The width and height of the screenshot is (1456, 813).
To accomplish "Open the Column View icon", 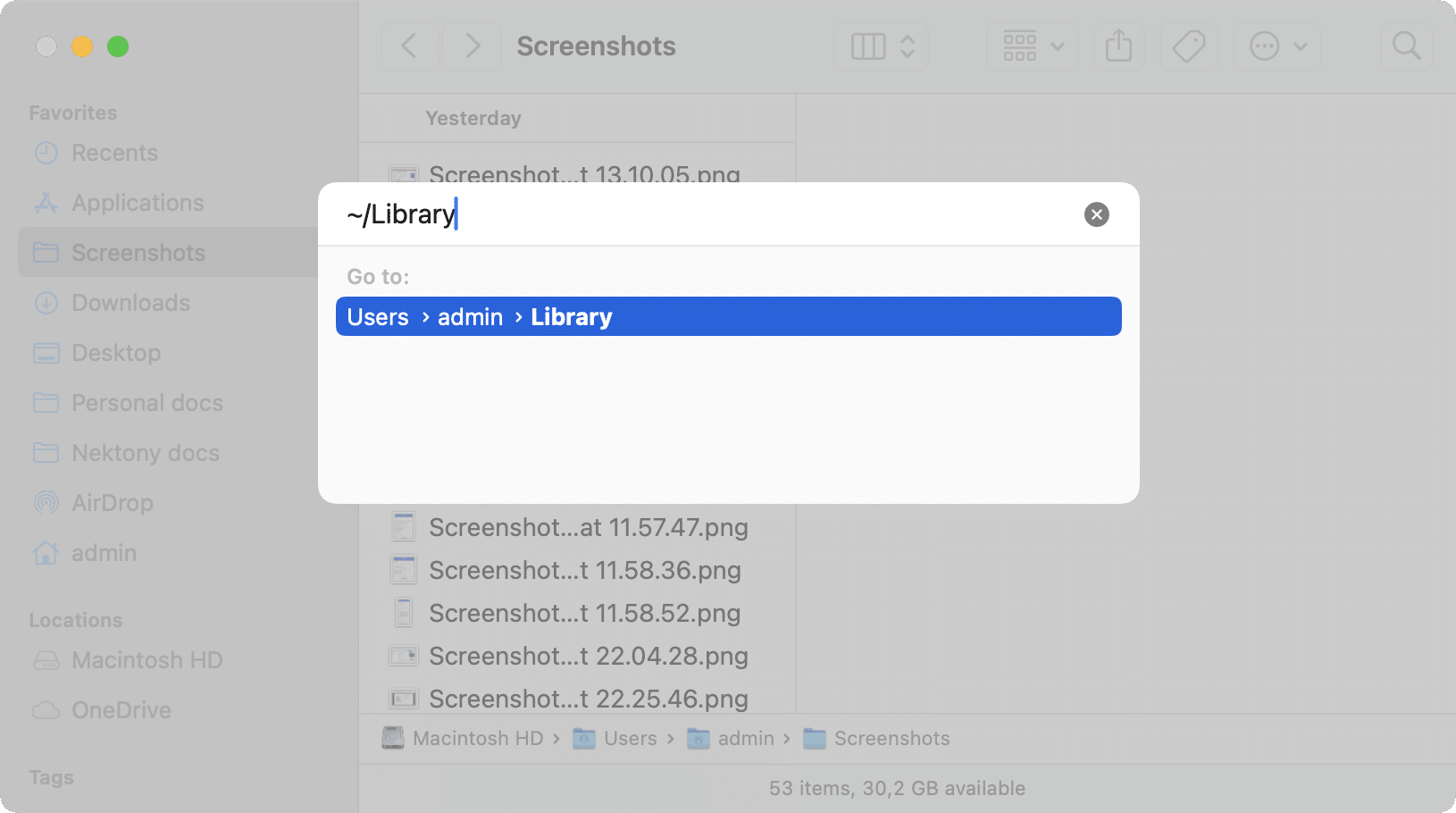I will point(867,46).
